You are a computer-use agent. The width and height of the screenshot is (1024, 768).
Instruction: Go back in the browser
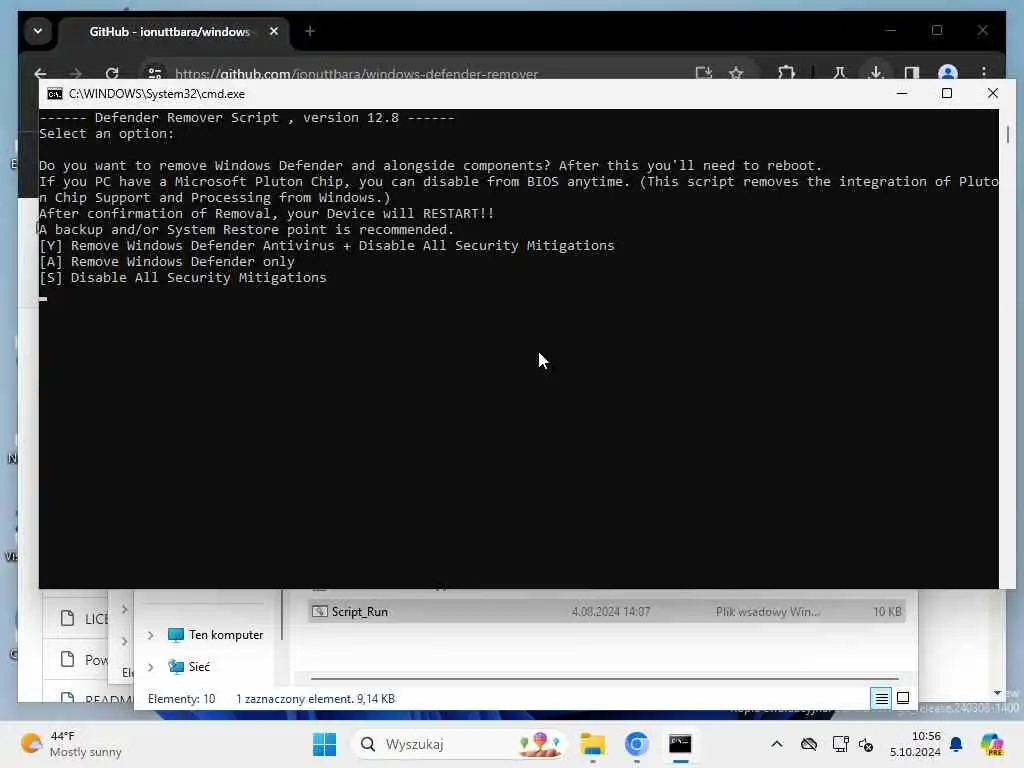[40, 73]
